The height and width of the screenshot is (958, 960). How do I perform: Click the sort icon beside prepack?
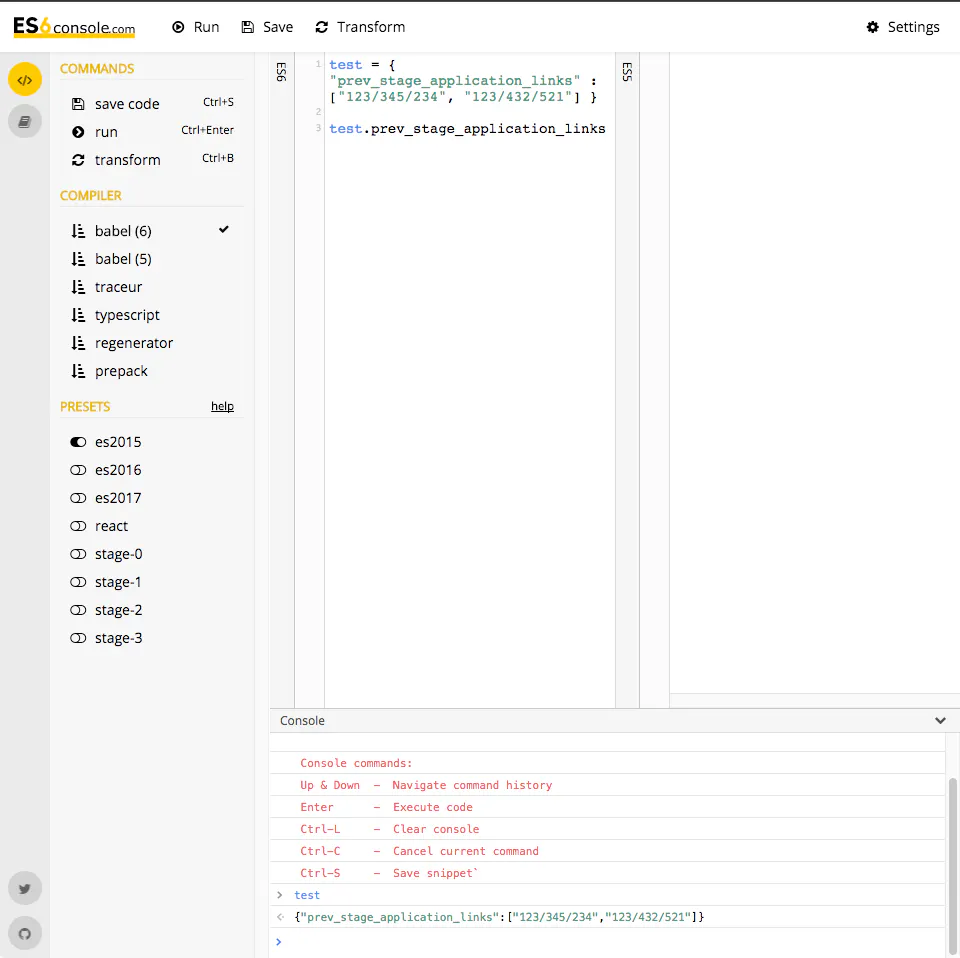[x=78, y=371]
